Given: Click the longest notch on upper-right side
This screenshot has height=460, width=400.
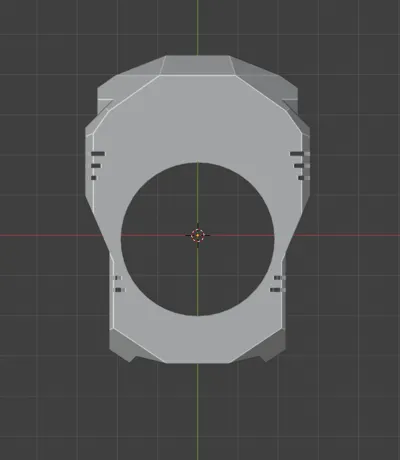Looking at the screenshot, I should click(x=300, y=154).
